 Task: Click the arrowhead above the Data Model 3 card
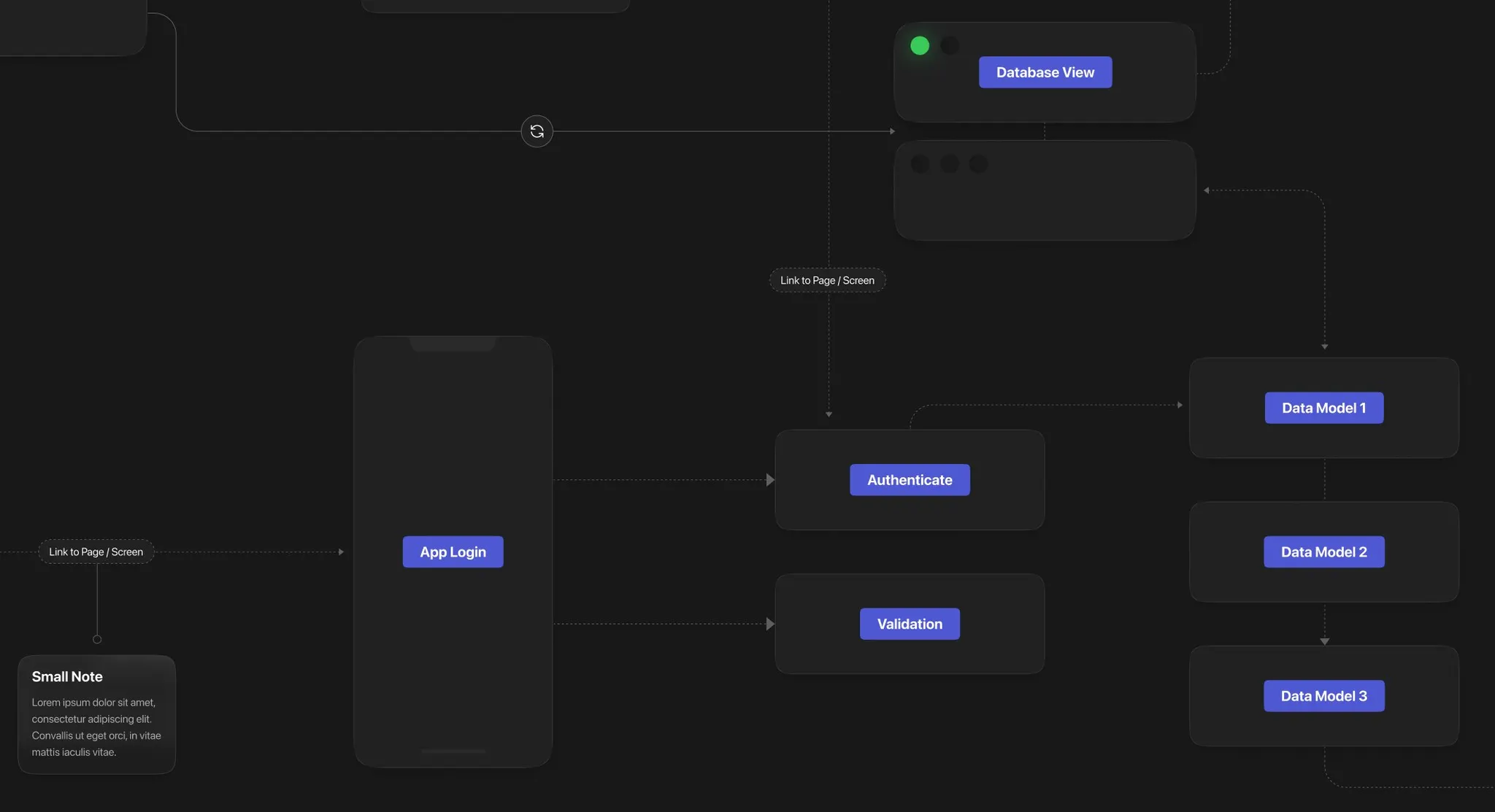[x=1324, y=641]
